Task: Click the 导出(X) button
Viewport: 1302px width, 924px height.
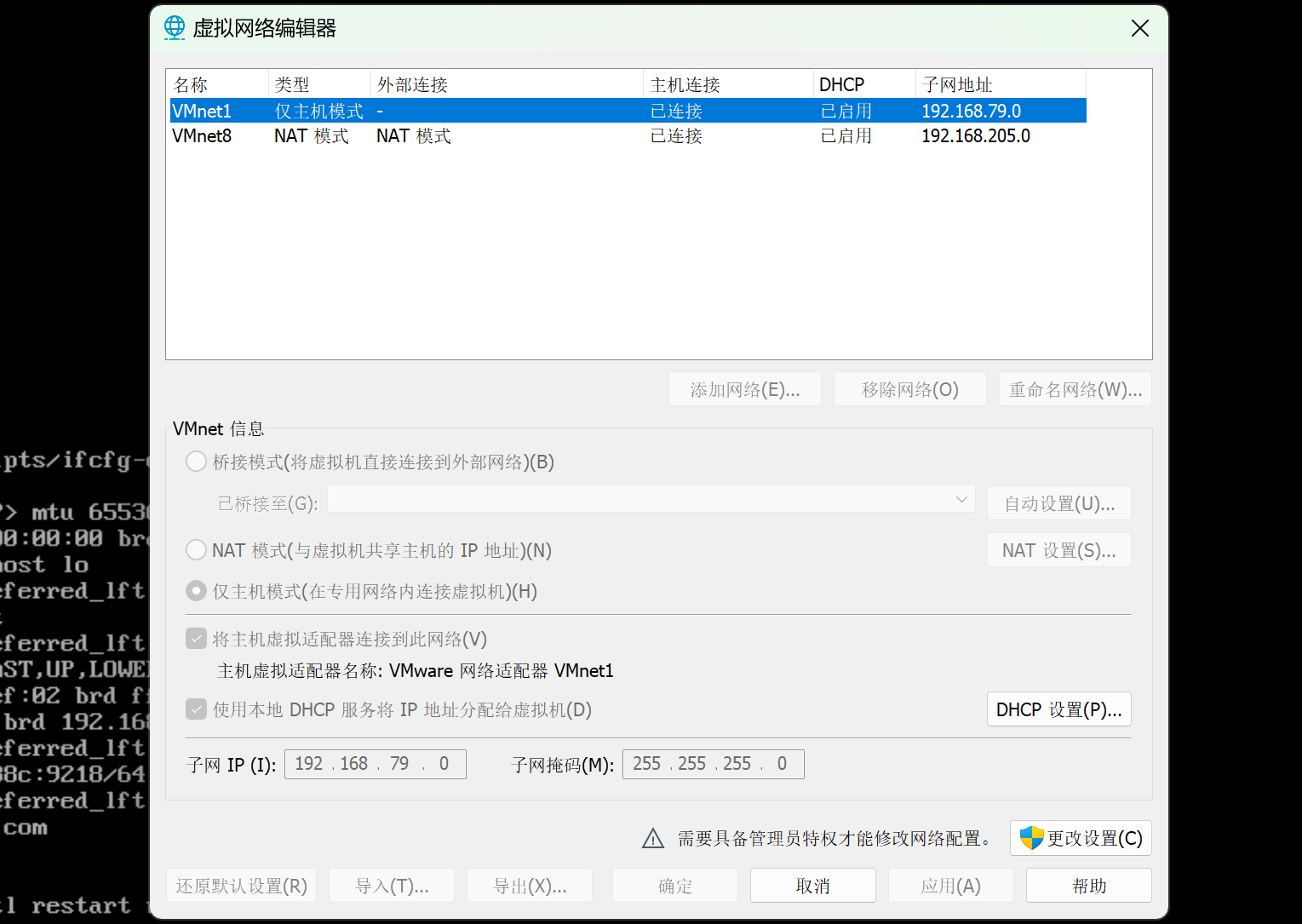Action: 529,885
